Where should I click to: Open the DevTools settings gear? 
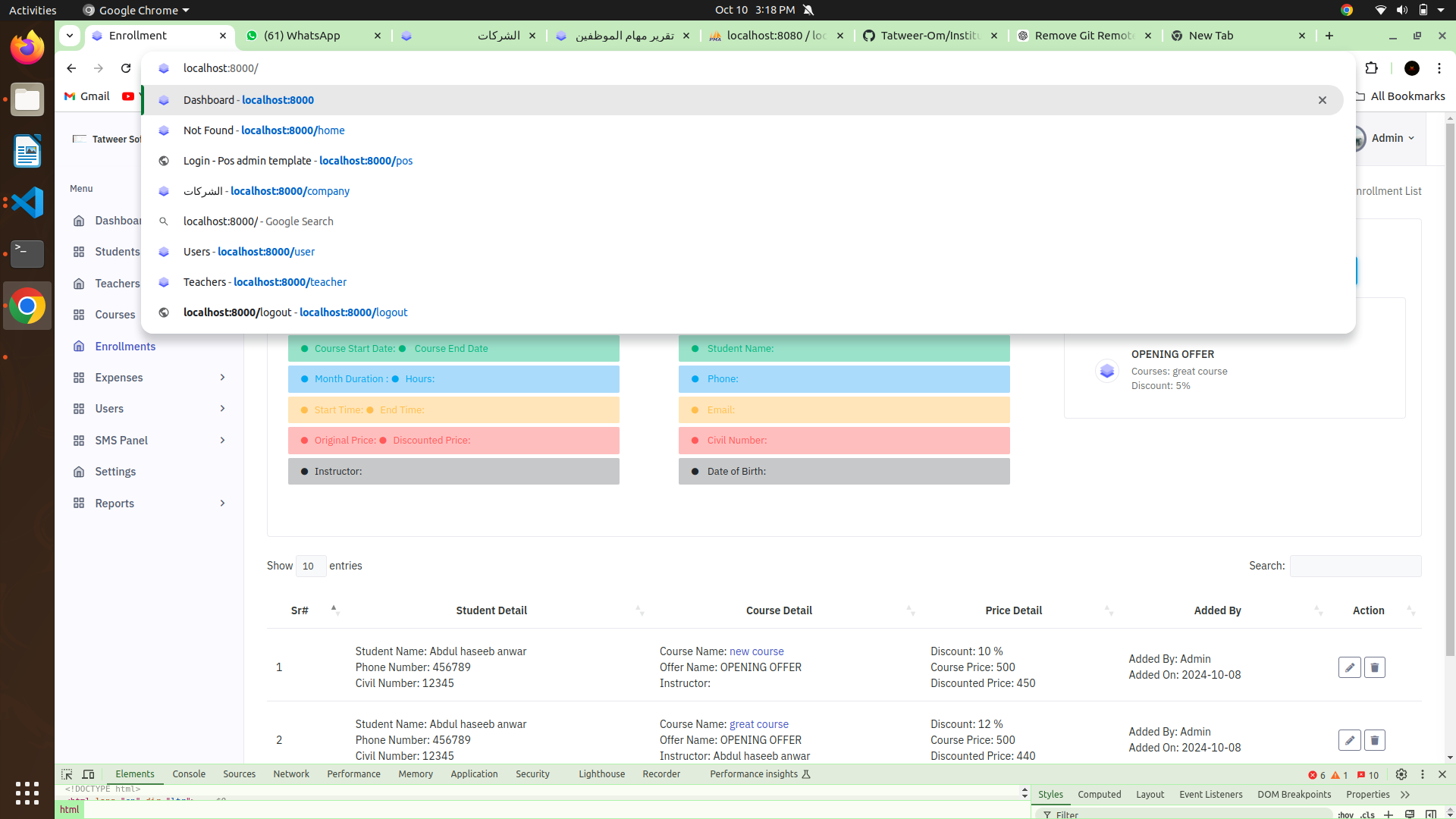pyautogui.click(x=1401, y=774)
